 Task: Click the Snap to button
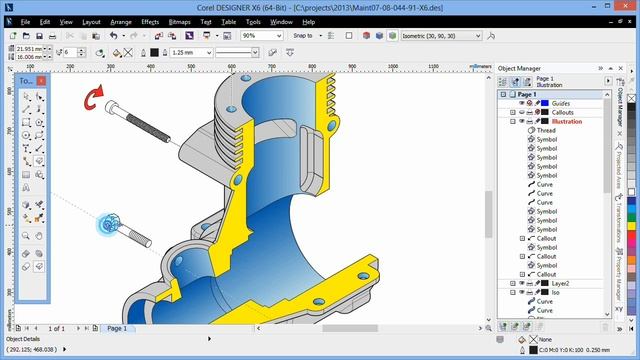(x=302, y=36)
